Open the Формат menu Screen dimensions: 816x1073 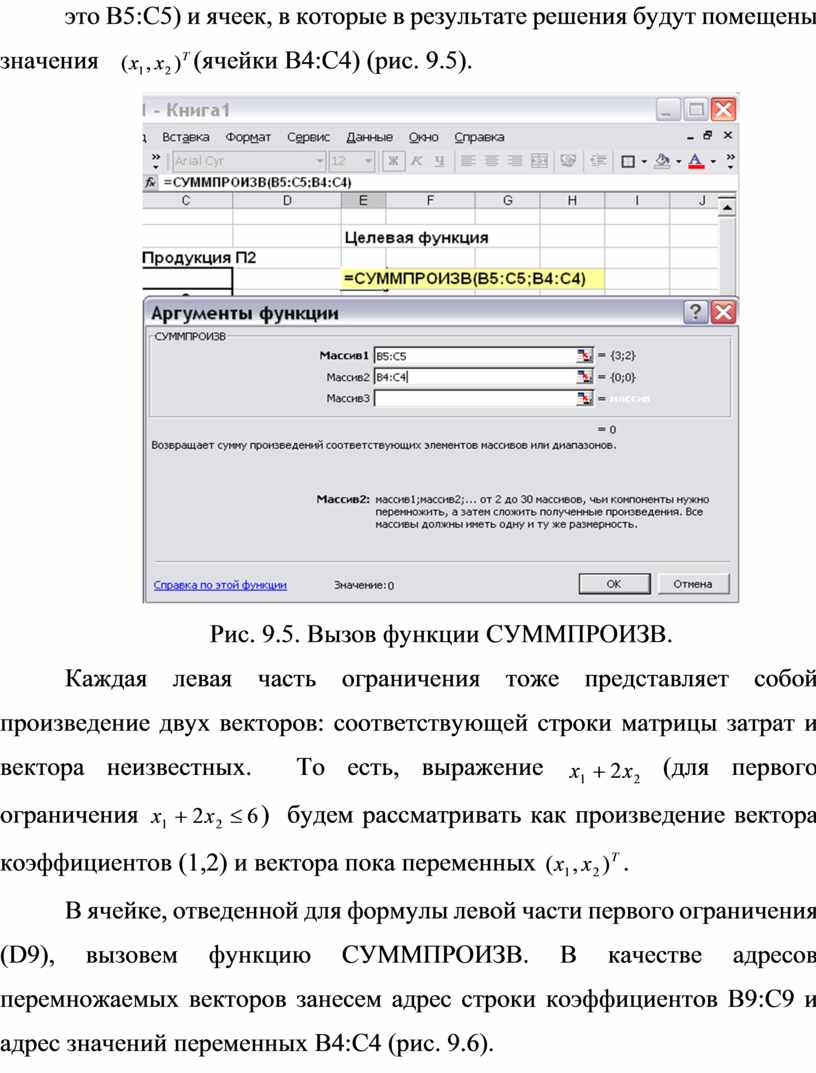tap(248, 137)
